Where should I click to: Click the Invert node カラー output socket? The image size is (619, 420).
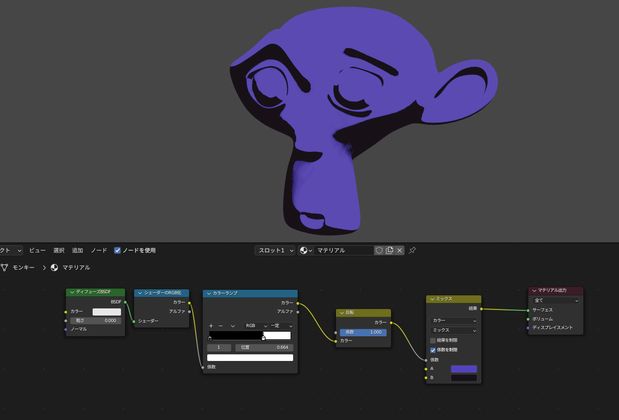[391, 322]
